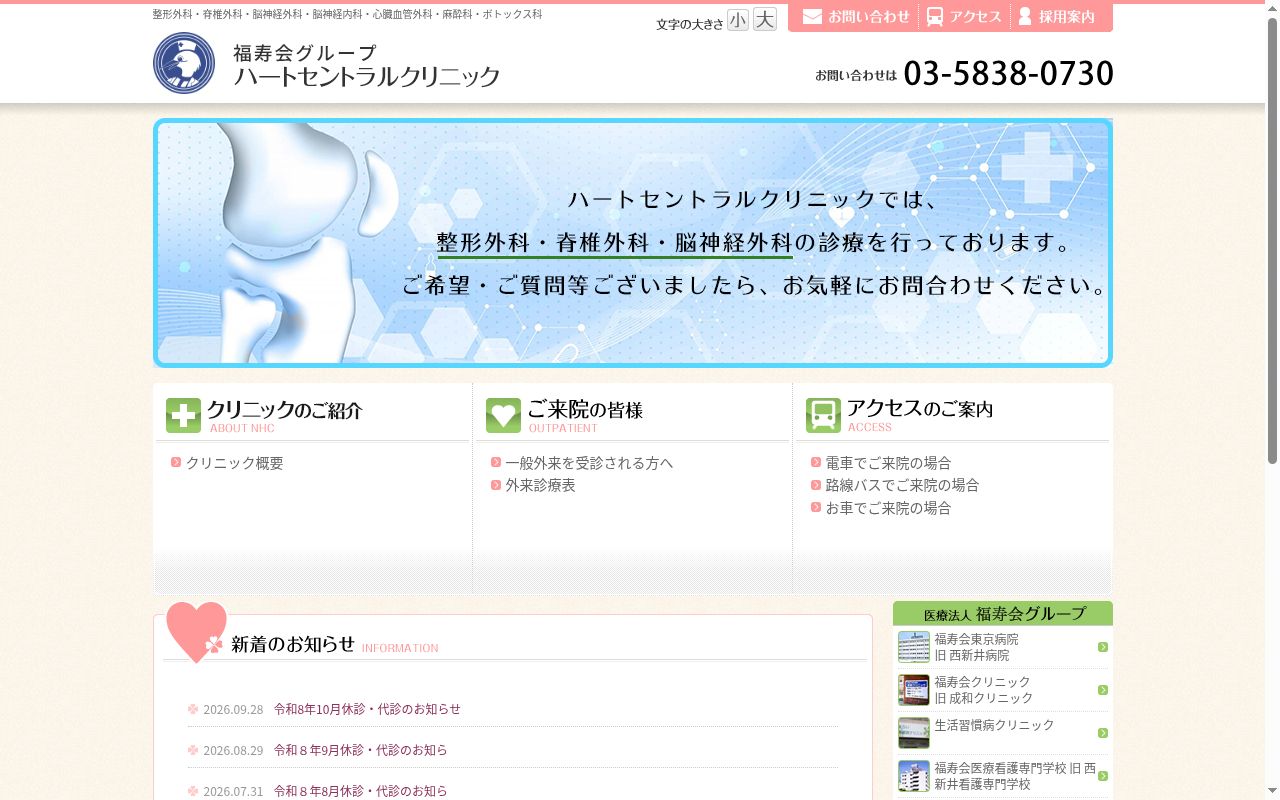Image resolution: width=1280 pixels, height=800 pixels.
Task: Click the clinic eagle logo emblem
Action: coord(184,63)
